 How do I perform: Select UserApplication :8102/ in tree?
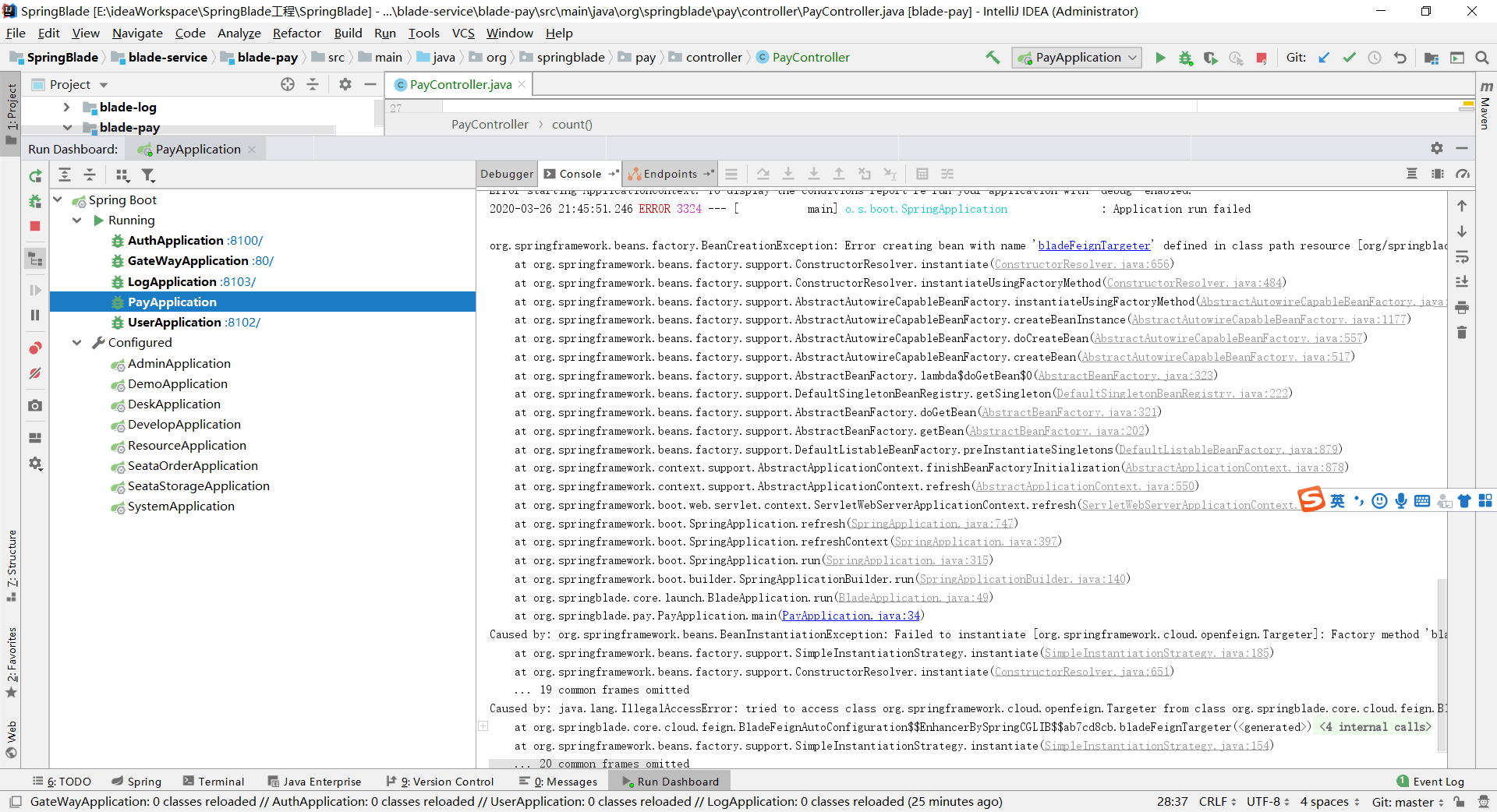193,322
